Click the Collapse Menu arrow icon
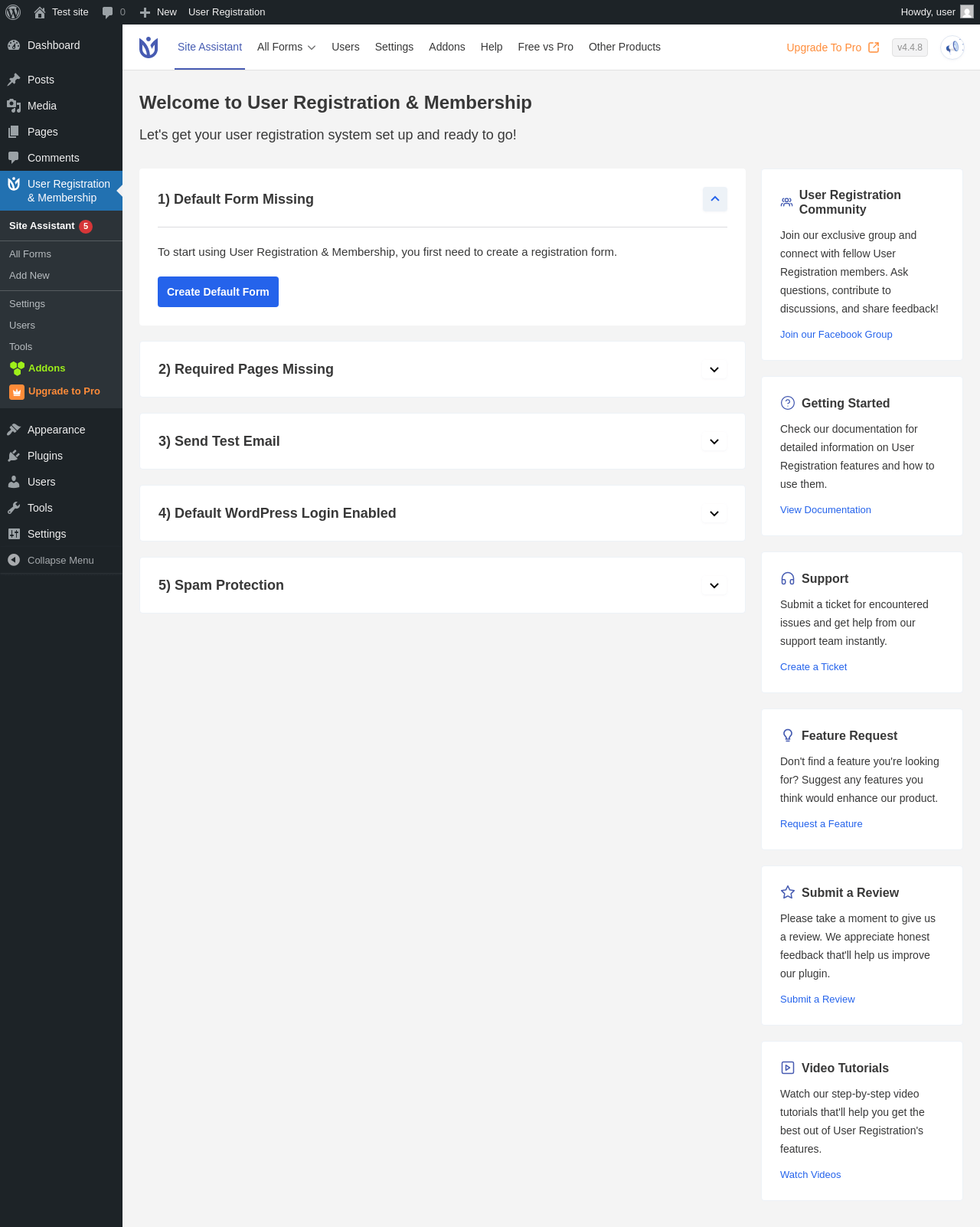Viewport: 980px width, 1227px height. point(14,560)
